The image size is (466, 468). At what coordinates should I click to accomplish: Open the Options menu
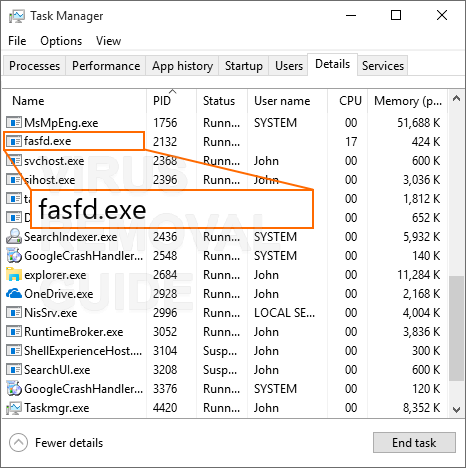pos(61,41)
